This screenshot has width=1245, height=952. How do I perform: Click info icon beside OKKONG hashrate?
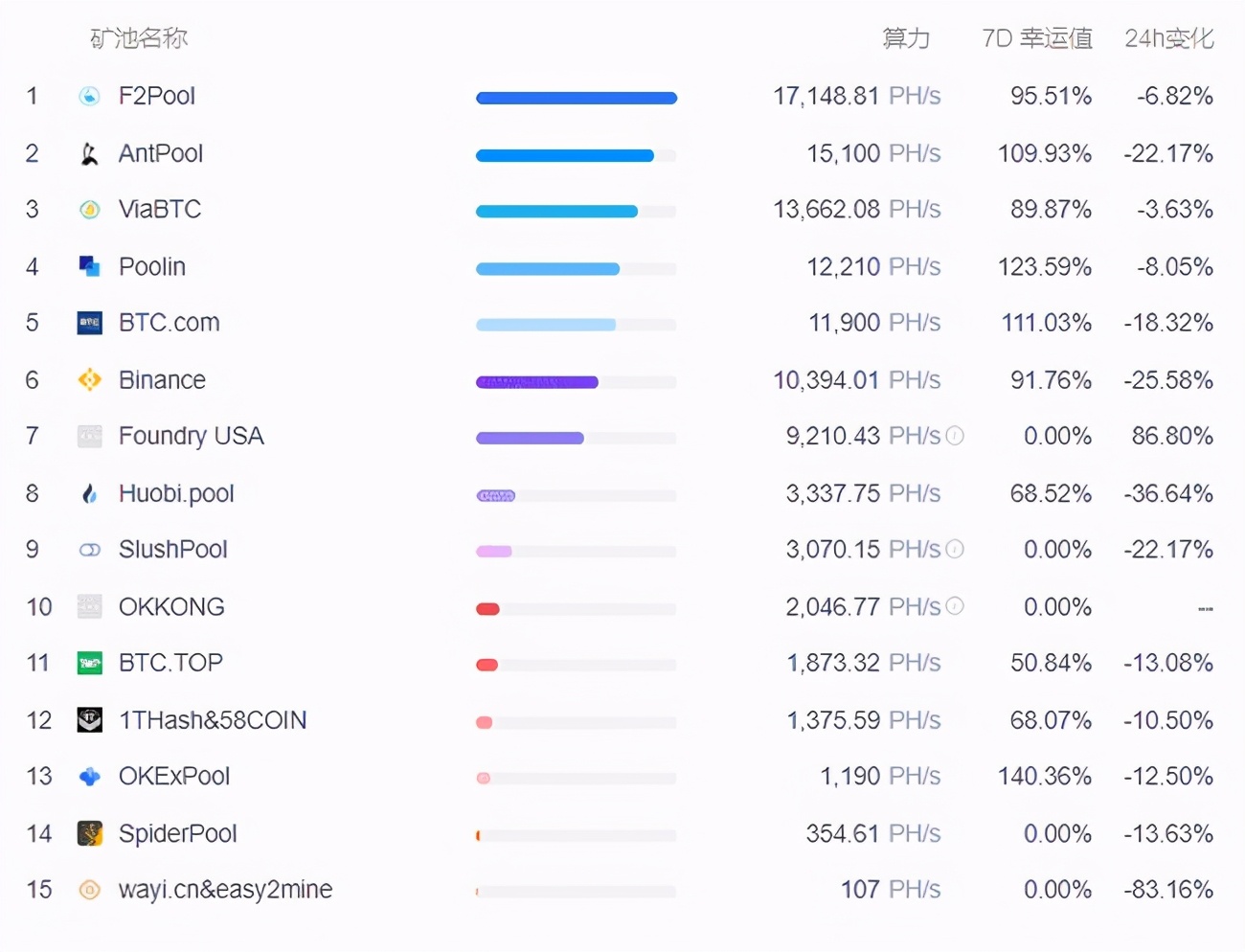point(955,606)
